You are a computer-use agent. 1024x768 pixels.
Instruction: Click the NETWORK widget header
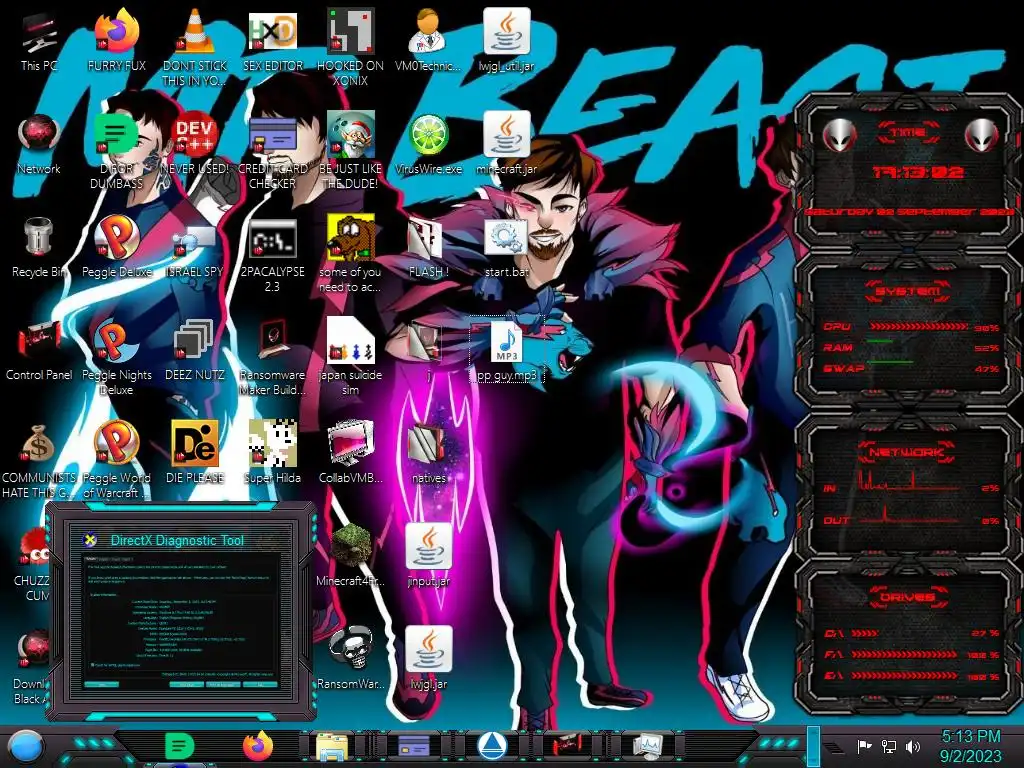pyautogui.click(x=907, y=451)
